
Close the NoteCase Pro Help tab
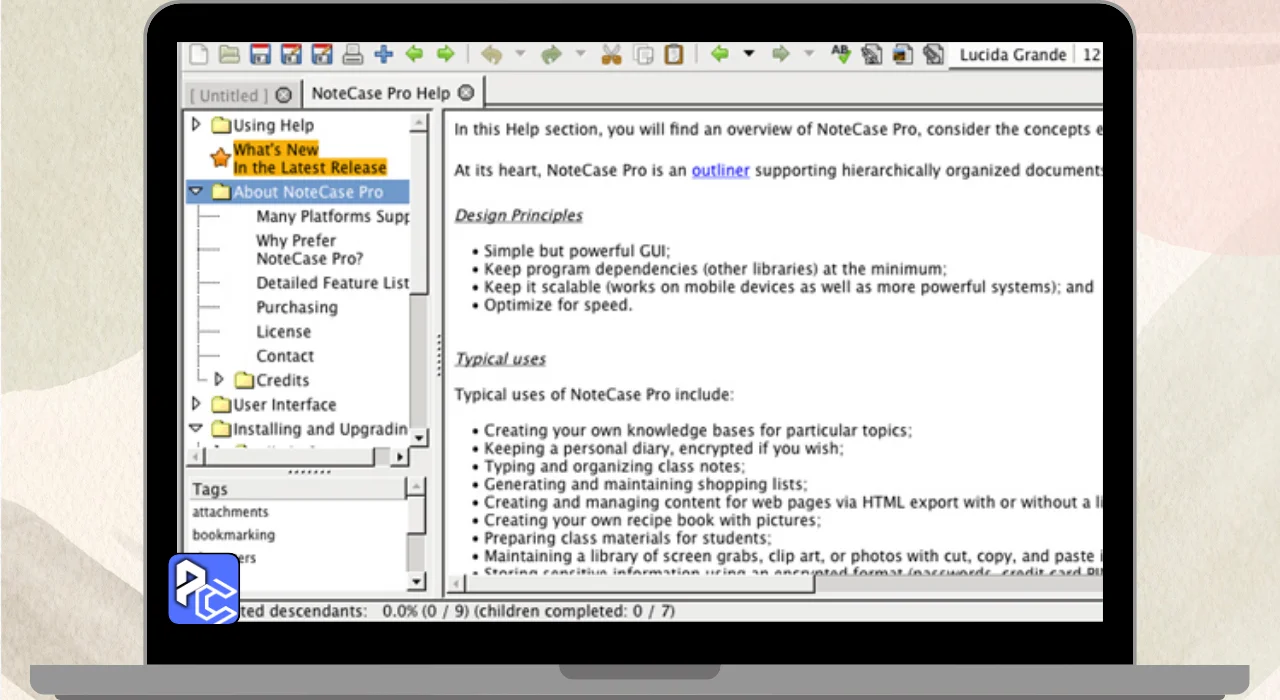(x=466, y=93)
